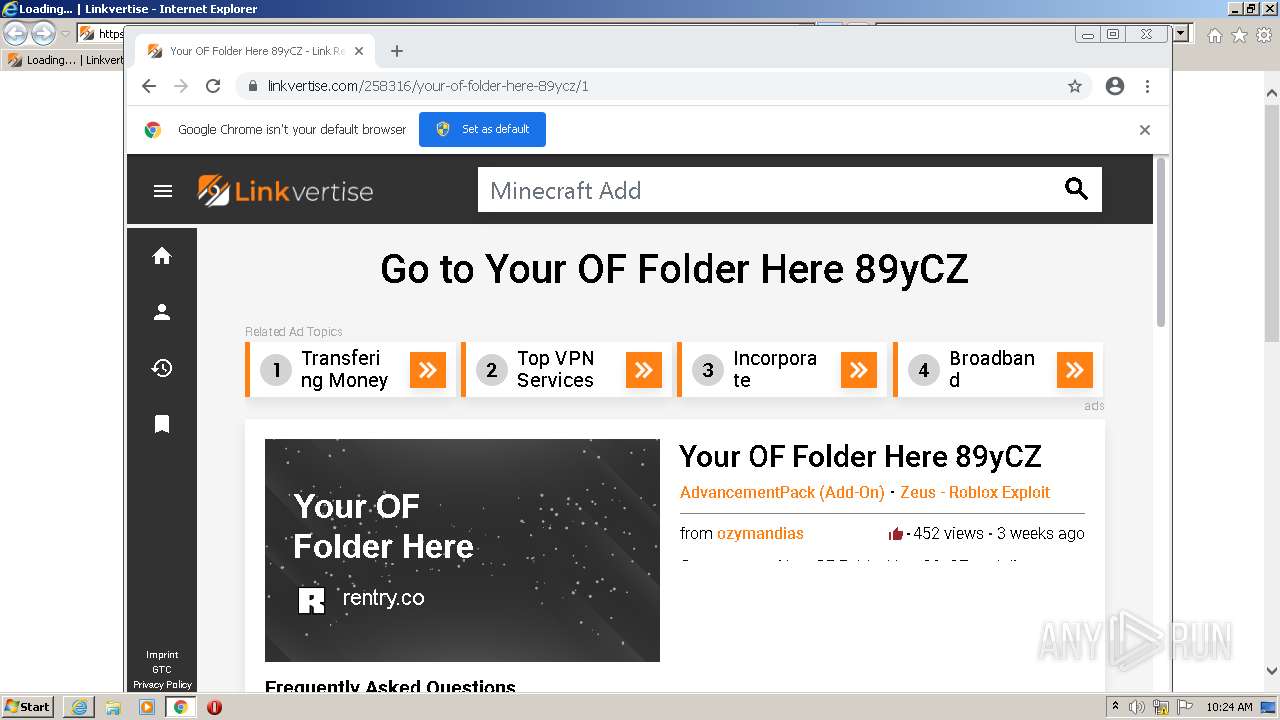Click the search magnifier icon
Image resolution: width=1280 pixels, height=720 pixels.
[x=1076, y=189]
